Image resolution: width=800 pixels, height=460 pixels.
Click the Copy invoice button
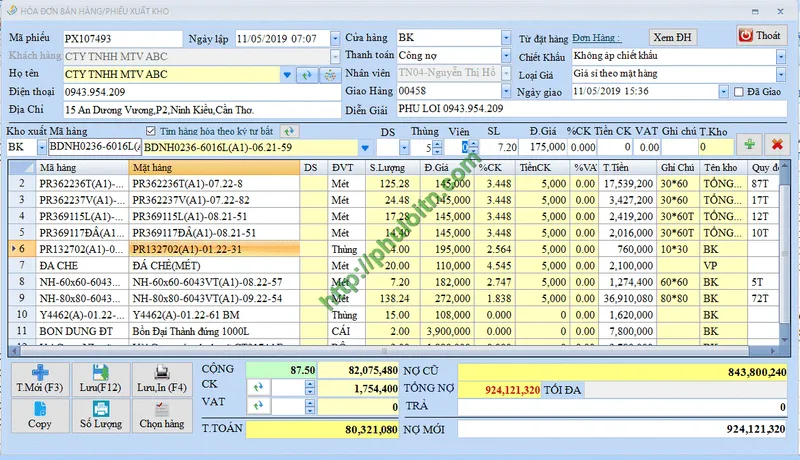[40, 416]
